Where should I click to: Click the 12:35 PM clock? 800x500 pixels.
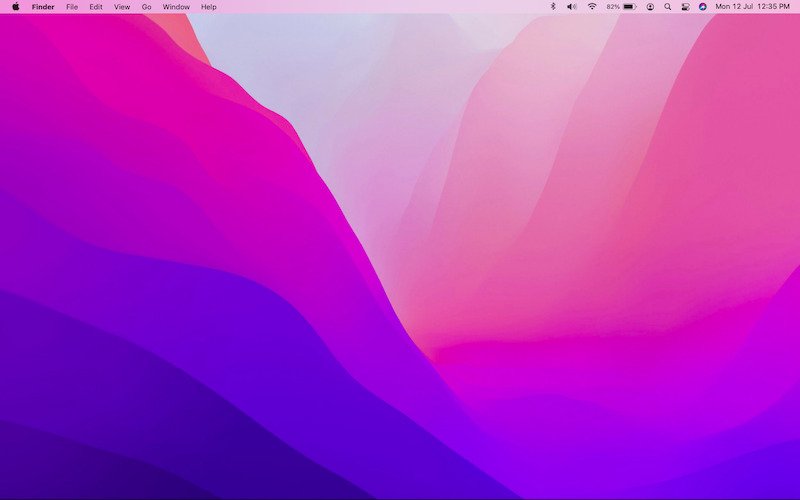(774, 6)
